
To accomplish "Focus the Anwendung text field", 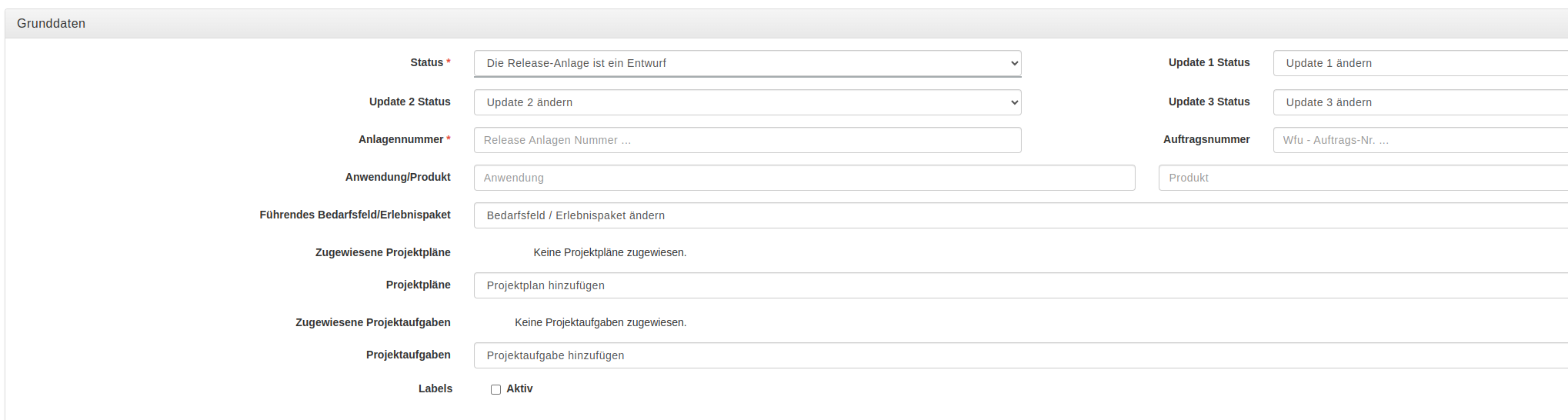I will (x=804, y=178).
